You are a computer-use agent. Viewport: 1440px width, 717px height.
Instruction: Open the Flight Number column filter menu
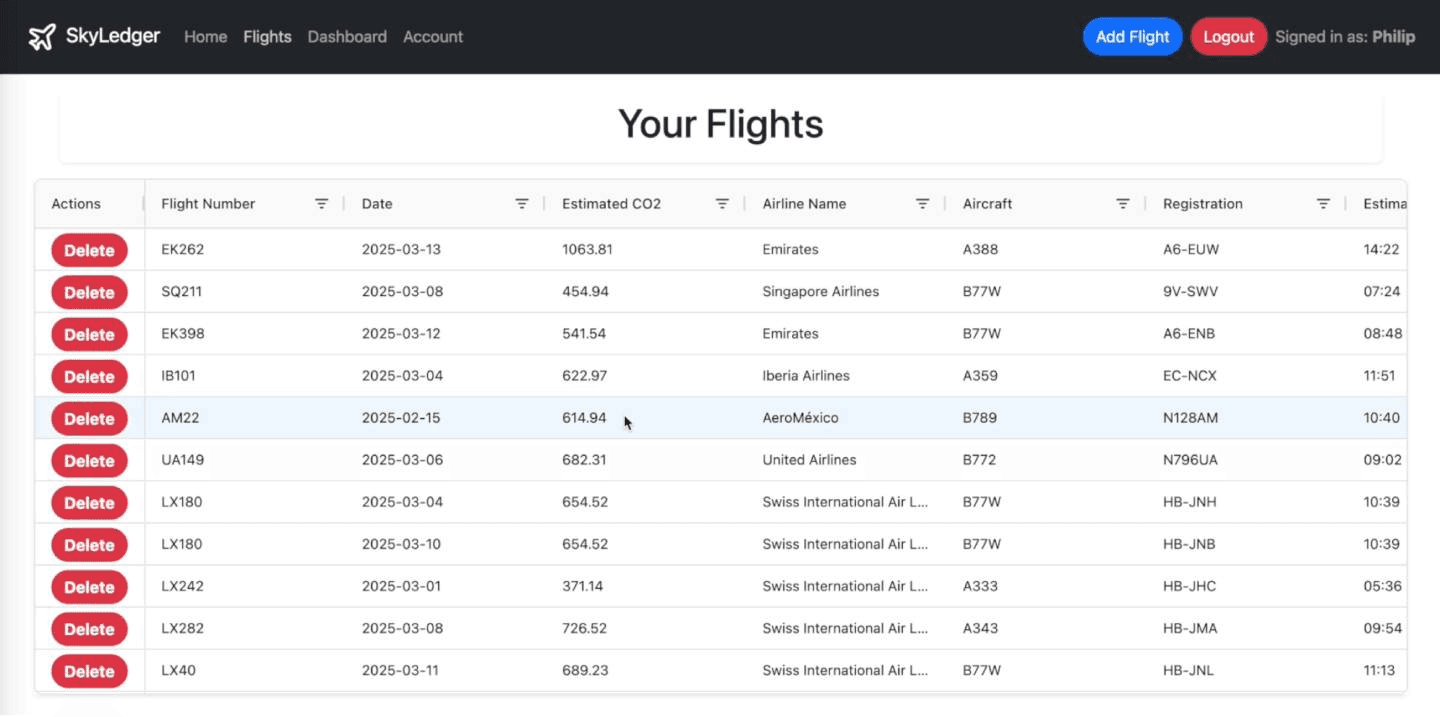[321, 204]
